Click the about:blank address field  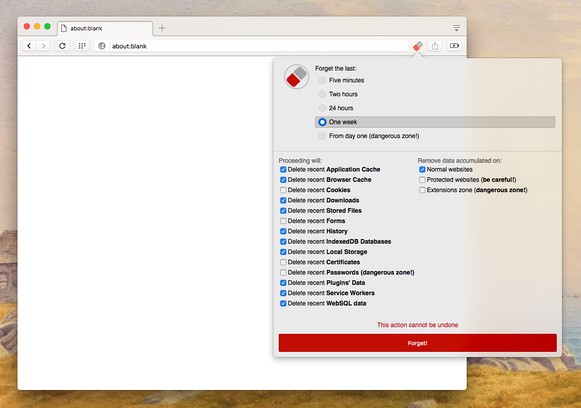coord(252,46)
